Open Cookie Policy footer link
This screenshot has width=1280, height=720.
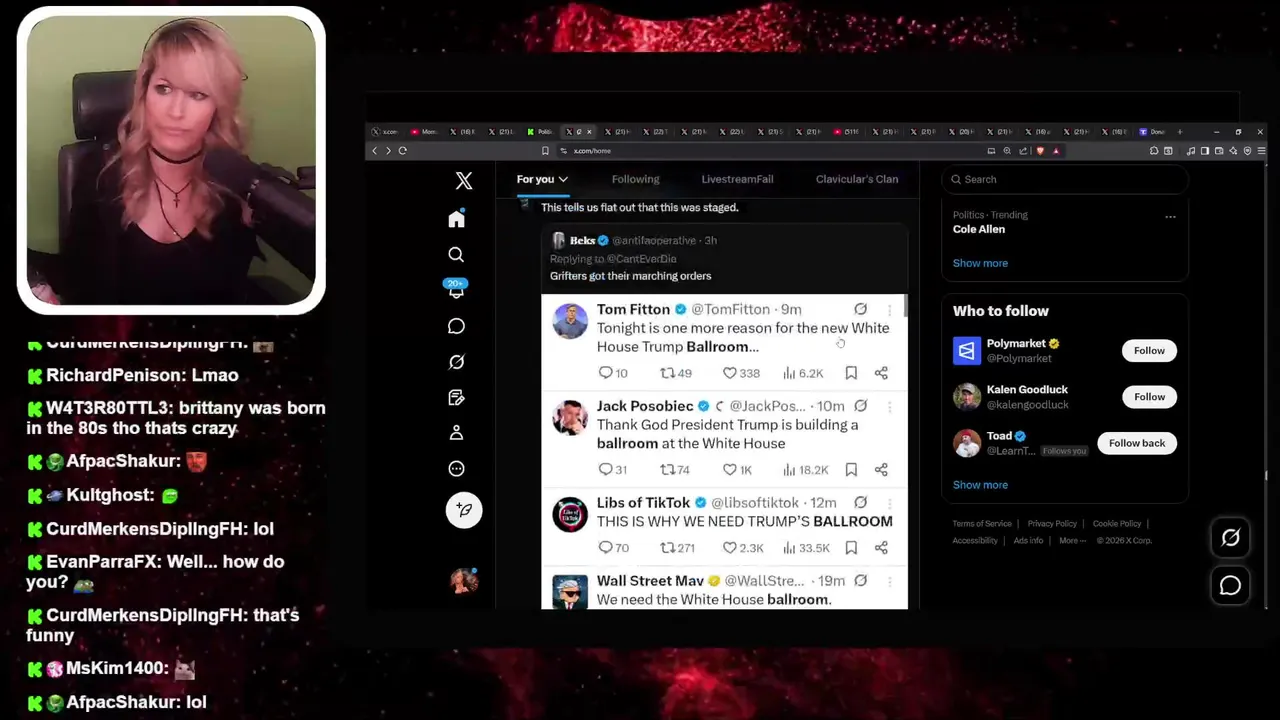tap(1117, 524)
